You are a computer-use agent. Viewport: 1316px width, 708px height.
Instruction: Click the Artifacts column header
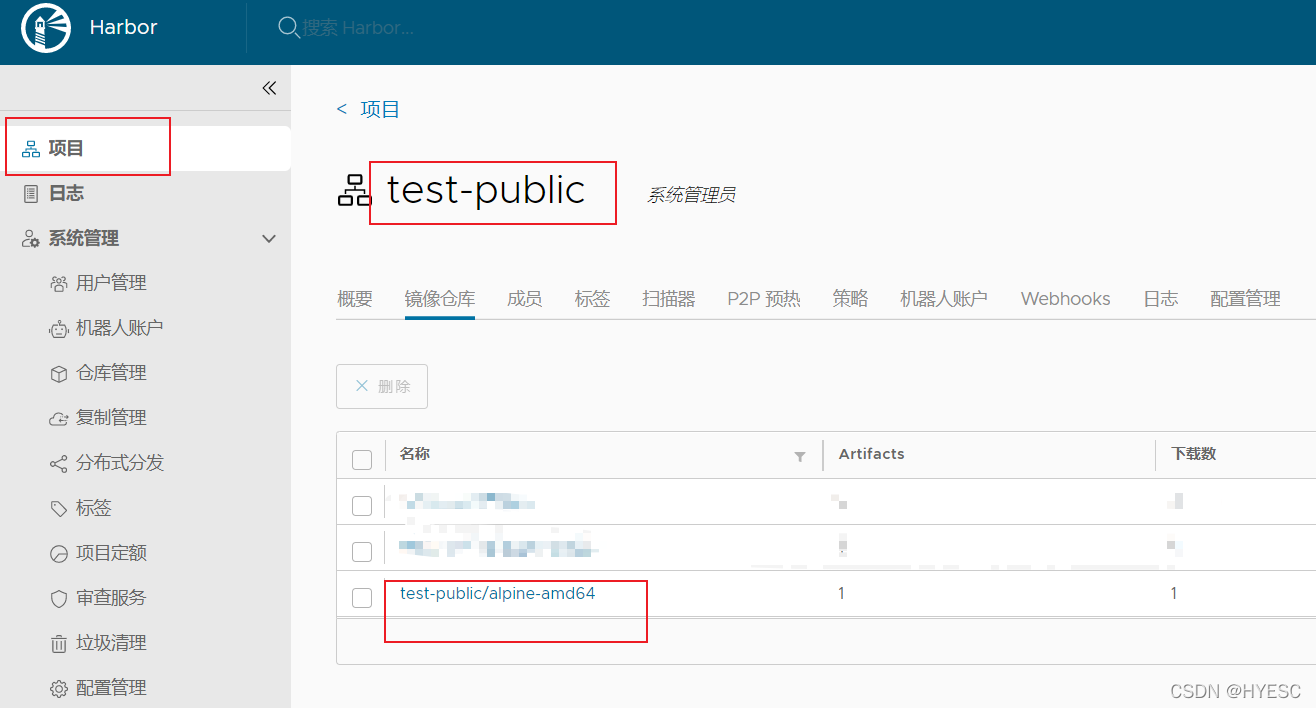click(871, 453)
